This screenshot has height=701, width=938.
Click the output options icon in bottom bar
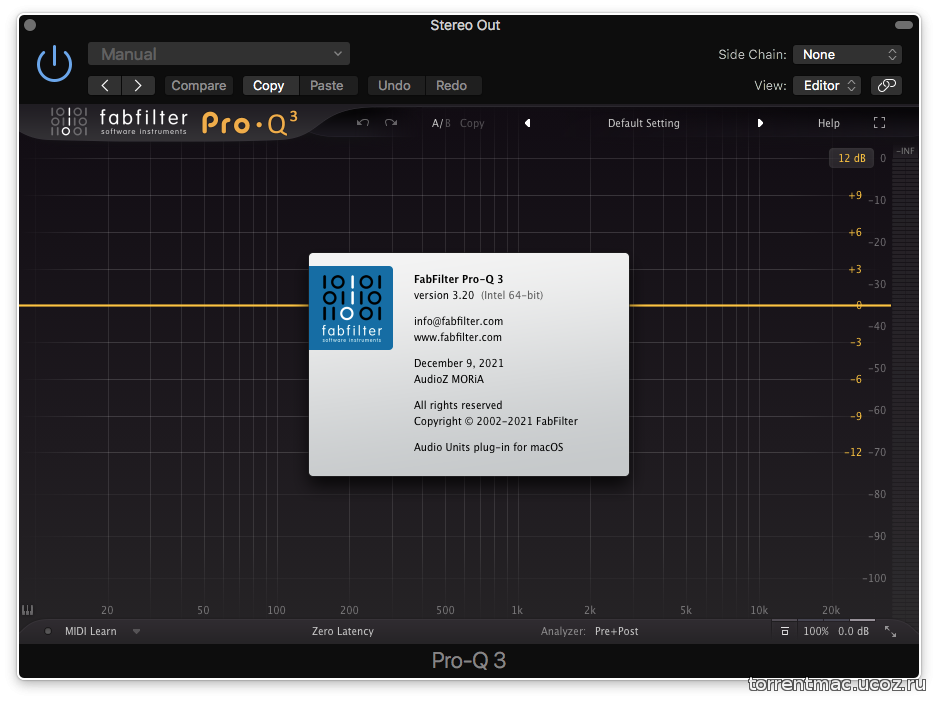coord(784,631)
